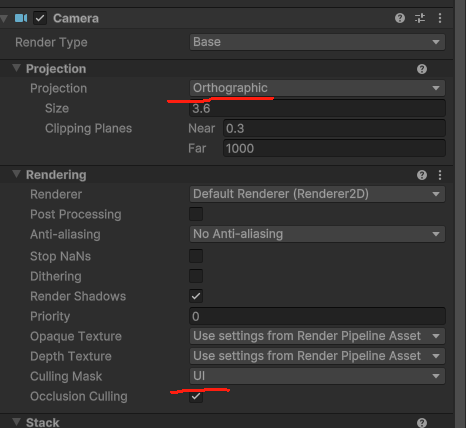Collapse the Rendering section foldout
466x428 pixels.
(x=16, y=174)
